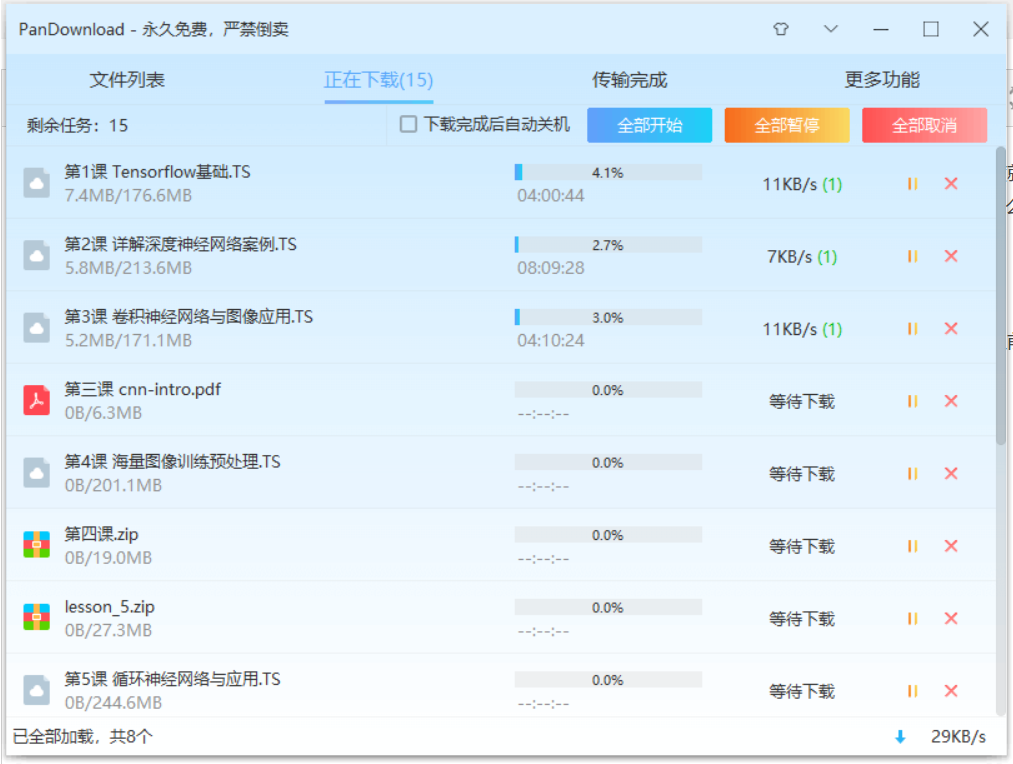Viewport: 1013px width, 764px height.
Task: Cancel the 第5课 循环神经网络与应用.TS task
Action: [x=951, y=691]
